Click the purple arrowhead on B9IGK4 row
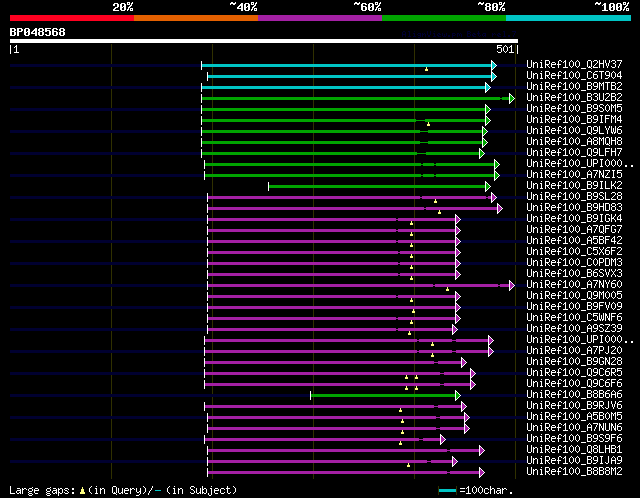640x498 pixels. [x=458, y=220]
